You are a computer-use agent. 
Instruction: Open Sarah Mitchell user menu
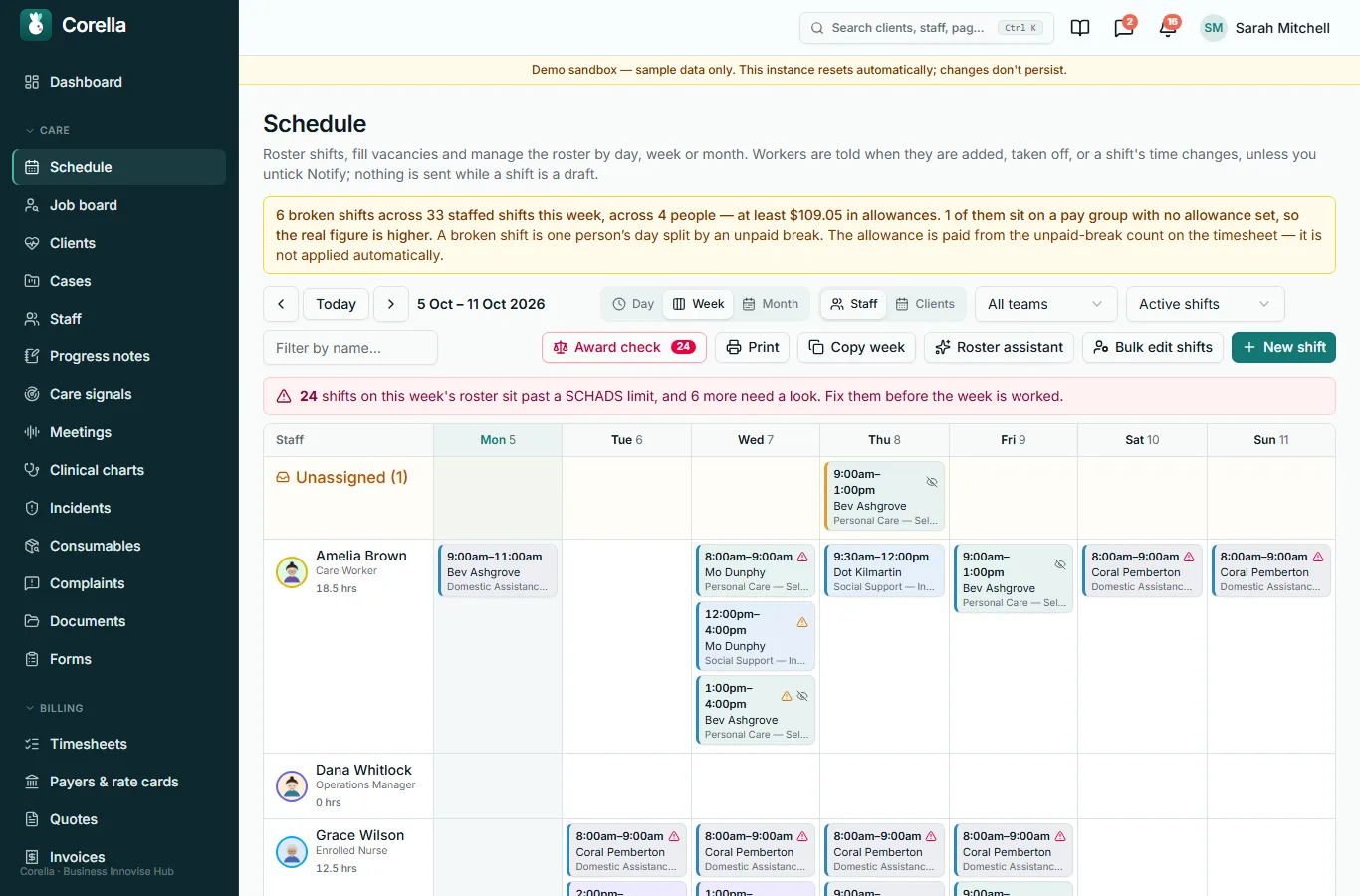[x=1265, y=28]
